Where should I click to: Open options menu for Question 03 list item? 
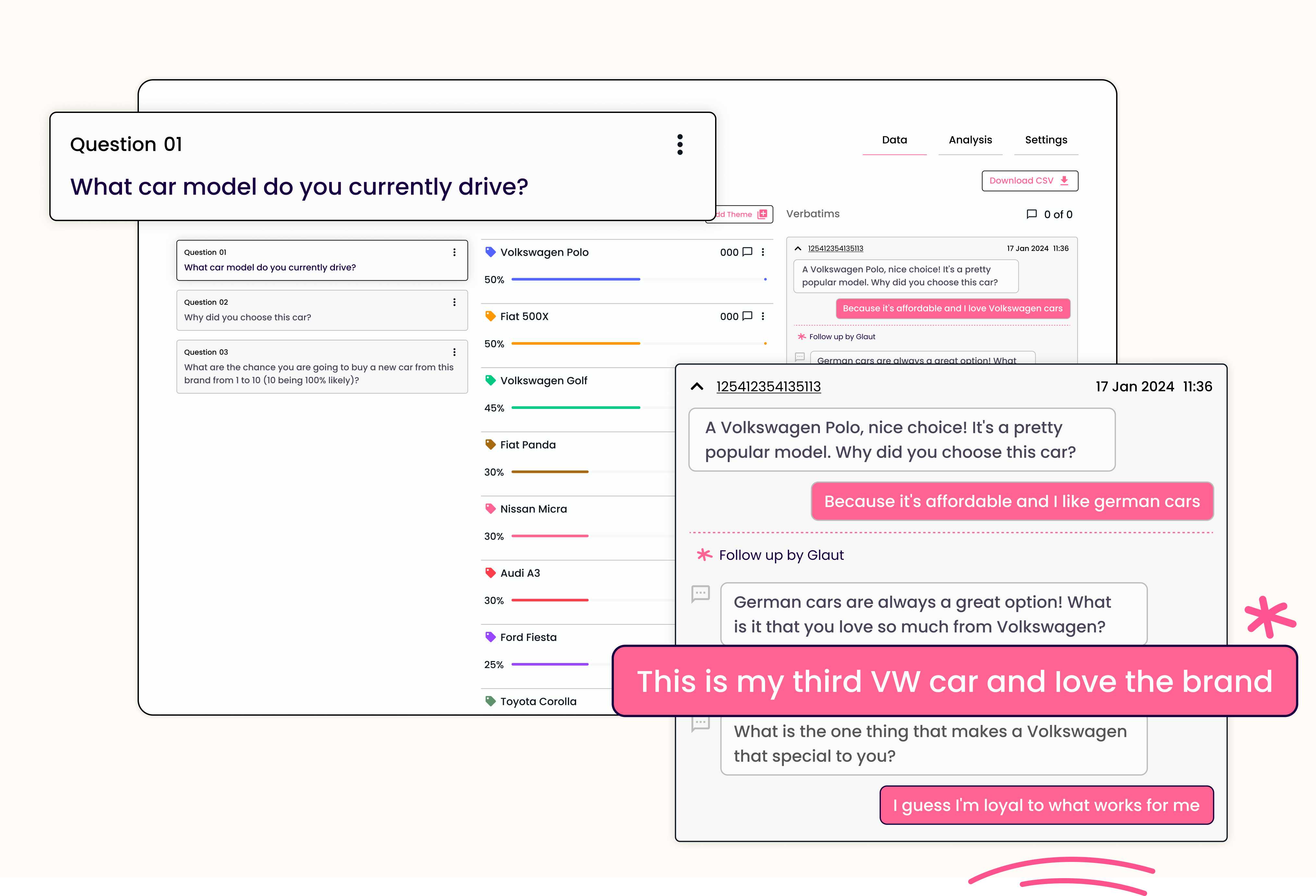point(454,352)
